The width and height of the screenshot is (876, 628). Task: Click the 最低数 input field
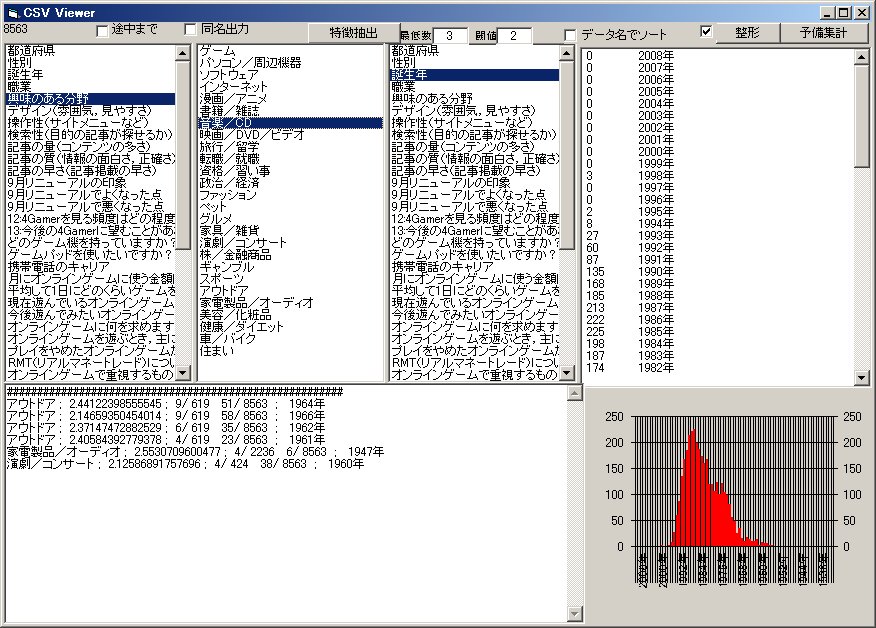click(x=450, y=36)
